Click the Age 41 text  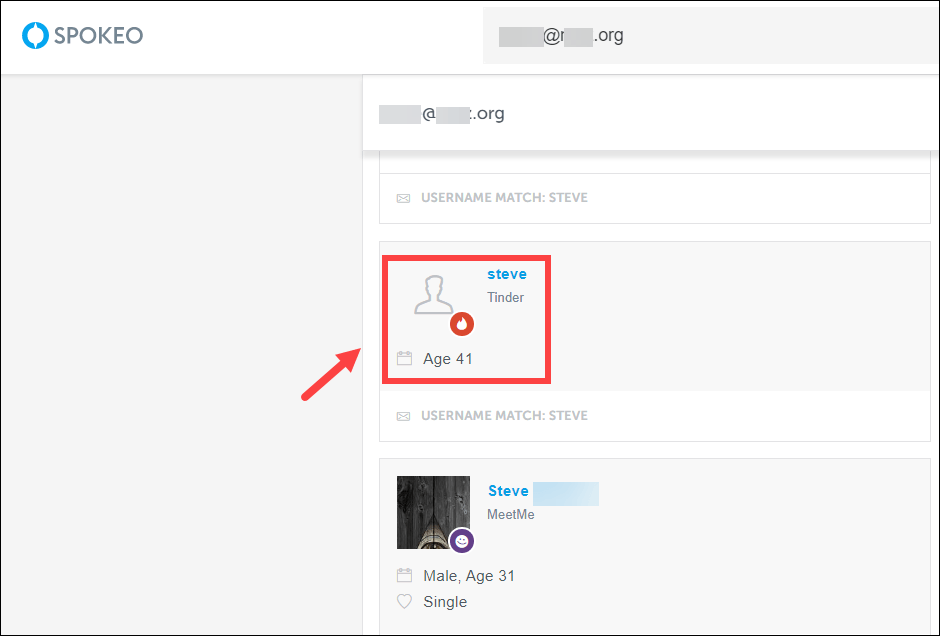[x=448, y=358]
